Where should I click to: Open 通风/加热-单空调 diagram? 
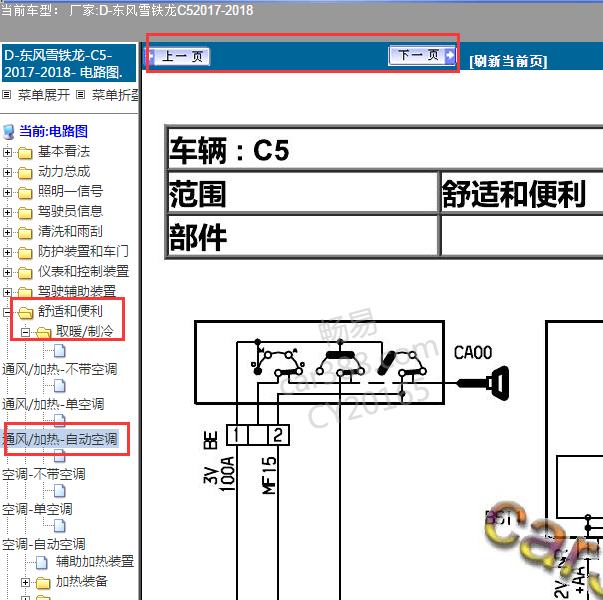coord(53,404)
